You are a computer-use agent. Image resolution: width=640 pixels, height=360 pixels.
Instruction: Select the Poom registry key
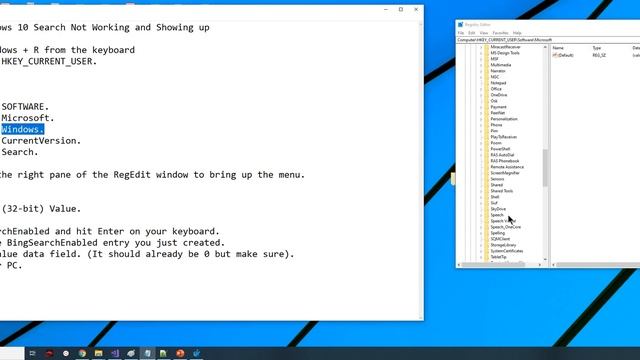click(x=496, y=143)
